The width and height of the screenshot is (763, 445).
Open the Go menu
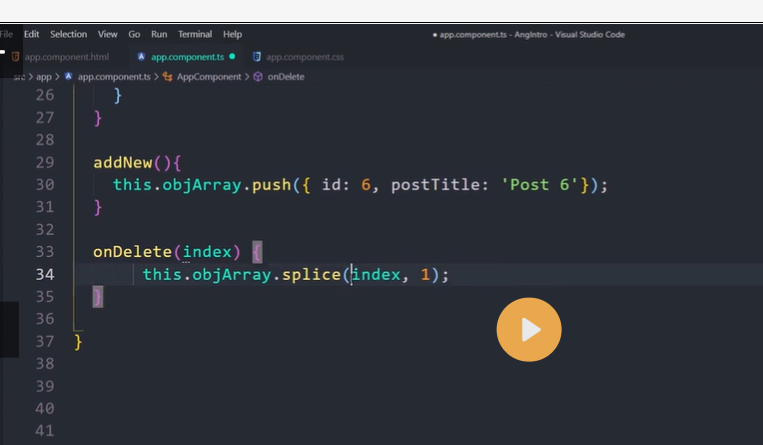click(134, 34)
